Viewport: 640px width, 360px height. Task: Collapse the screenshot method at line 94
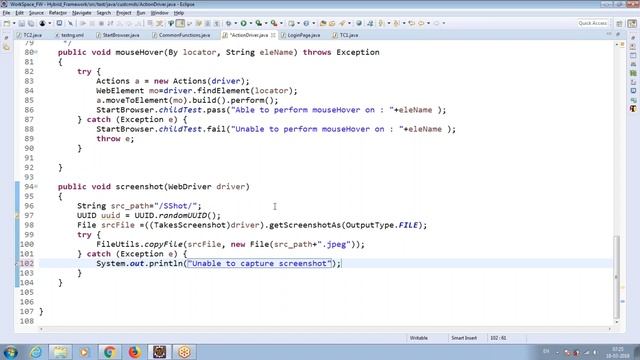click(36, 187)
